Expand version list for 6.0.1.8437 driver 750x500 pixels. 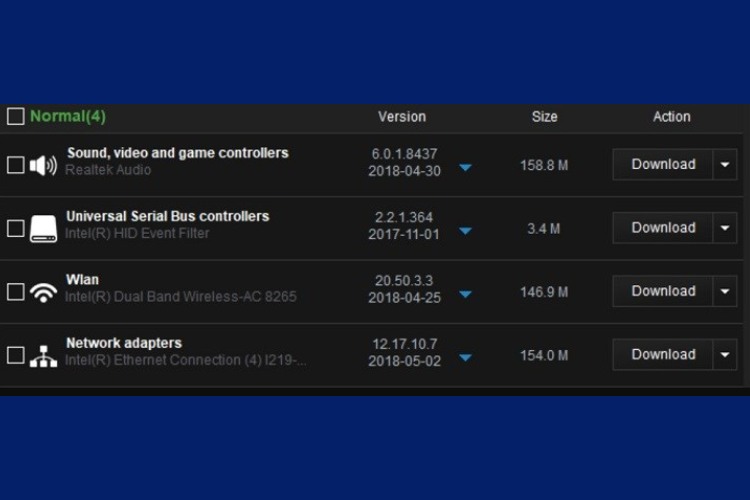465,168
